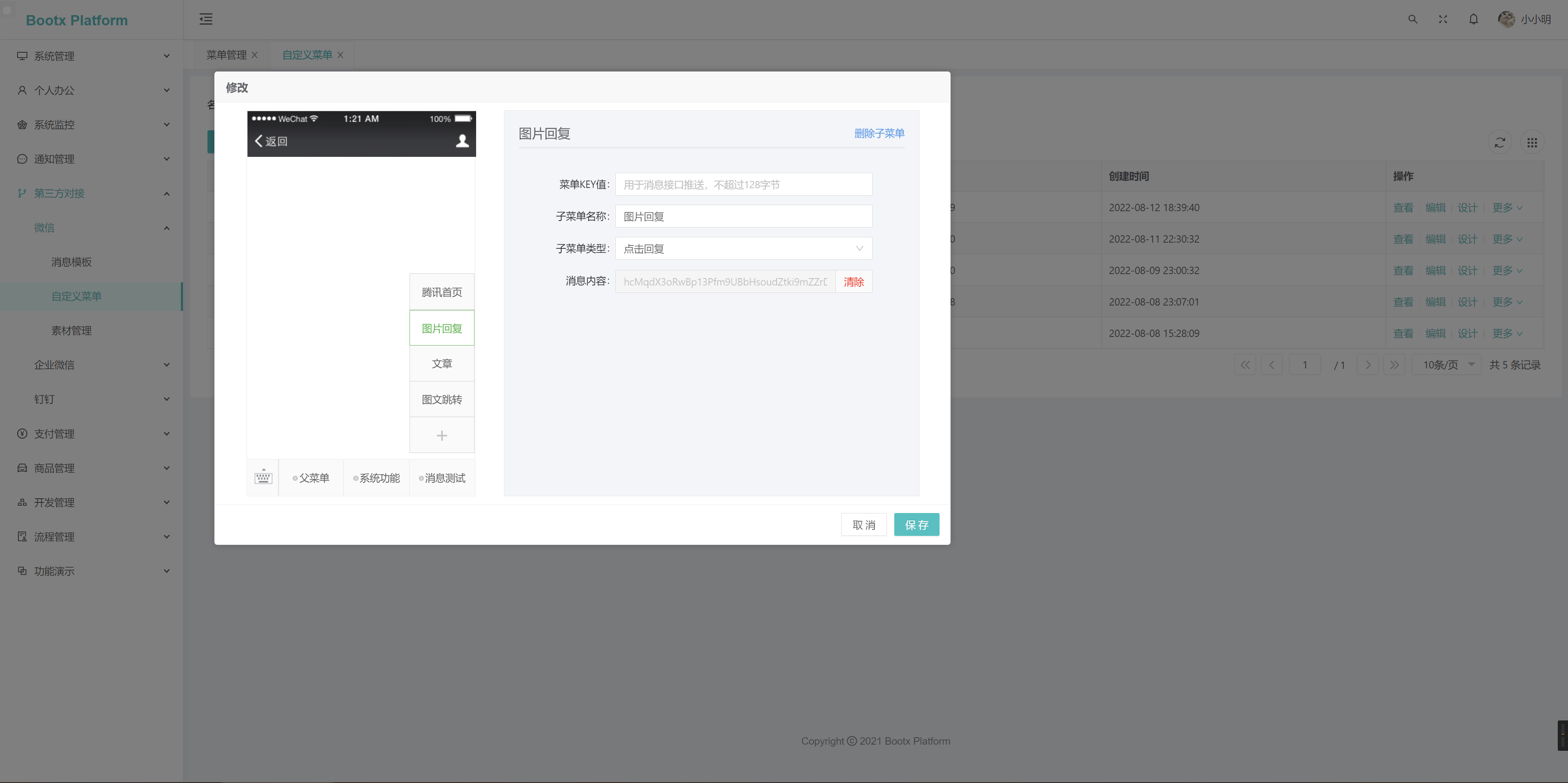The height and width of the screenshot is (783, 1568).
Task: Select 文章 submenu in phone preview
Action: (442, 364)
